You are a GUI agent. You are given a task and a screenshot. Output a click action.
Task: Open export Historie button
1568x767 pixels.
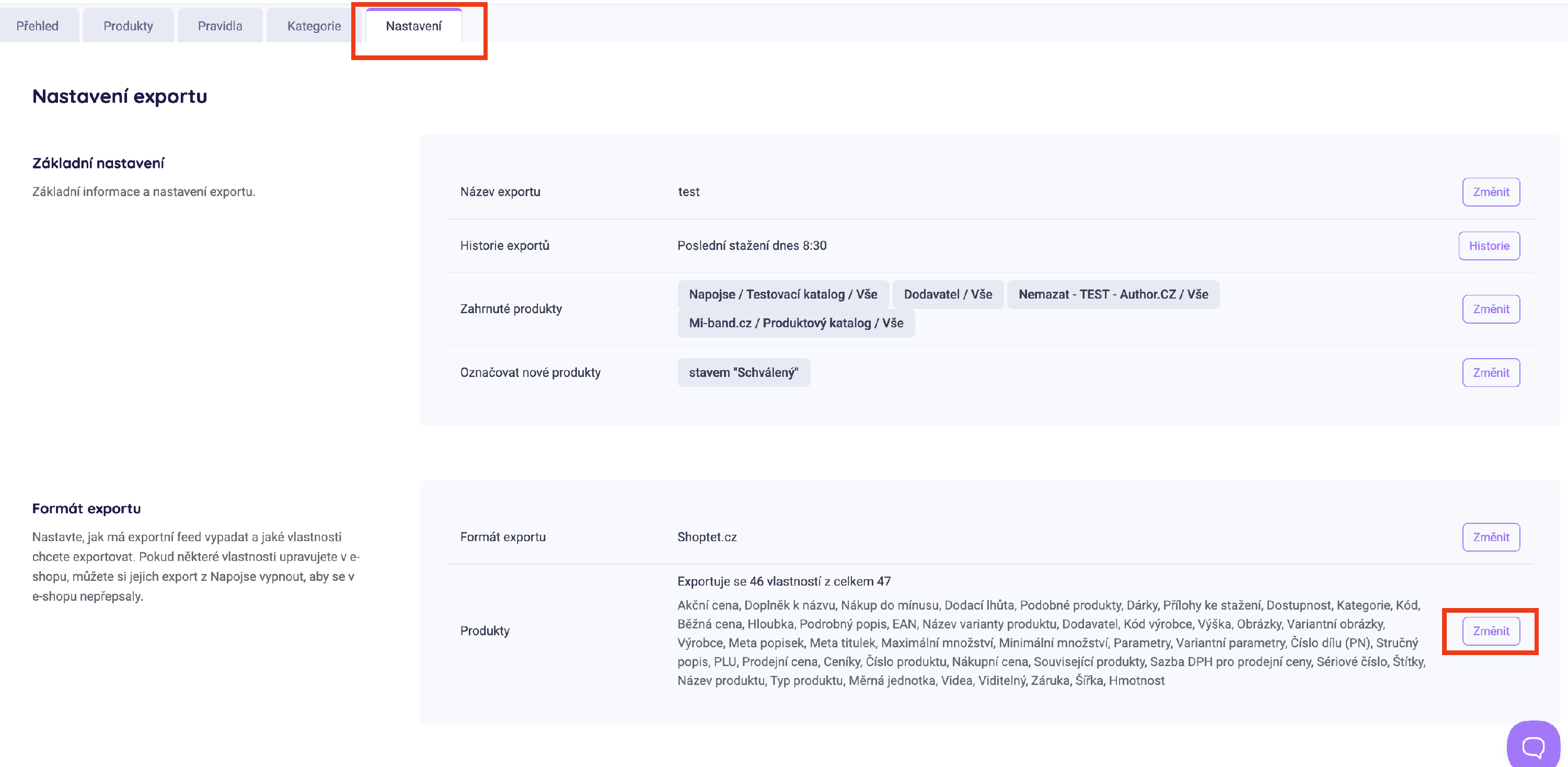tap(1488, 246)
